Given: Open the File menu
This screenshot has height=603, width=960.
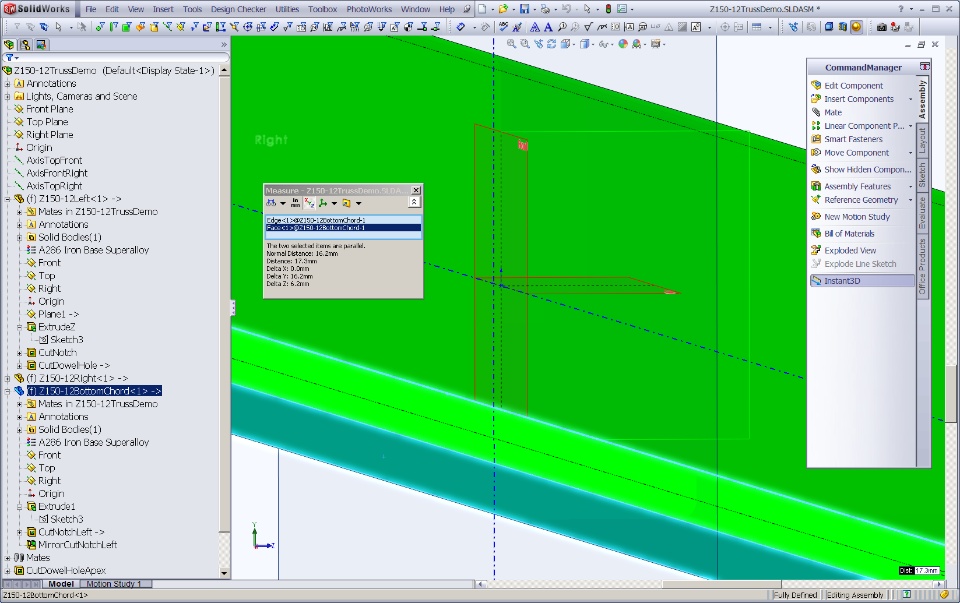Looking at the screenshot, I should tap(91, 9).
